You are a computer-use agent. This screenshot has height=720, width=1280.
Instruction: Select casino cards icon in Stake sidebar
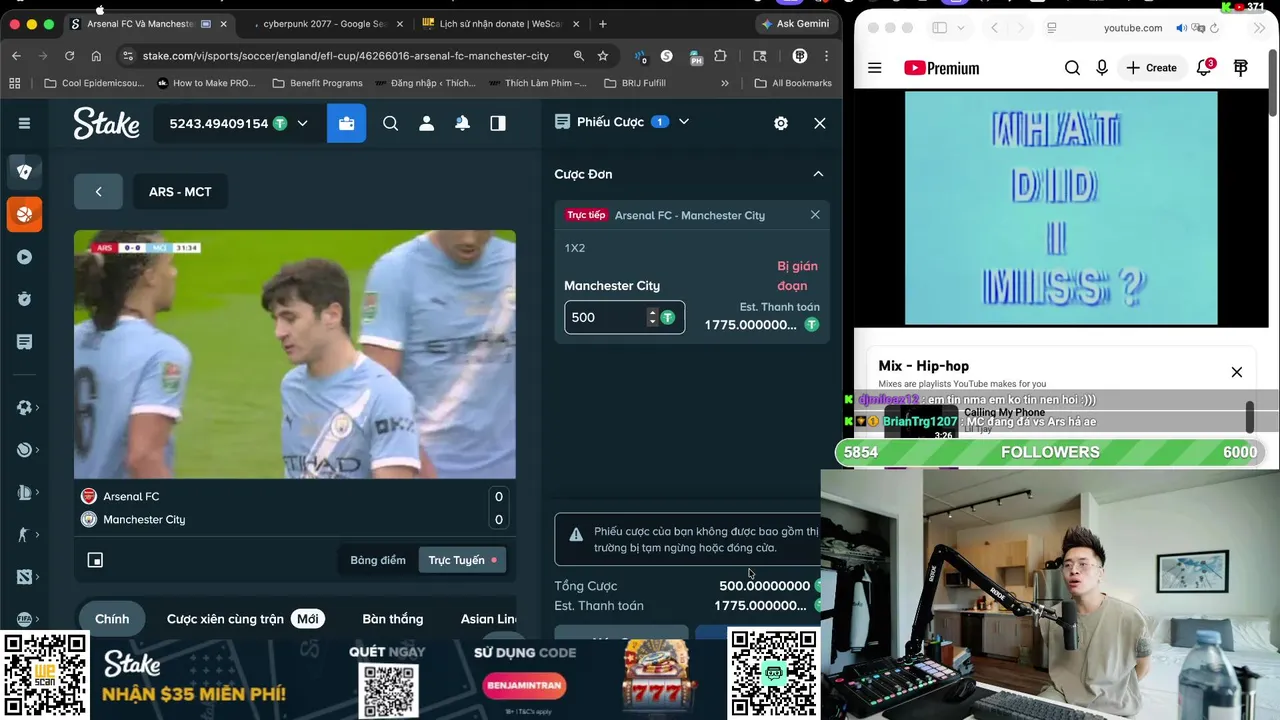pos(24,171)
